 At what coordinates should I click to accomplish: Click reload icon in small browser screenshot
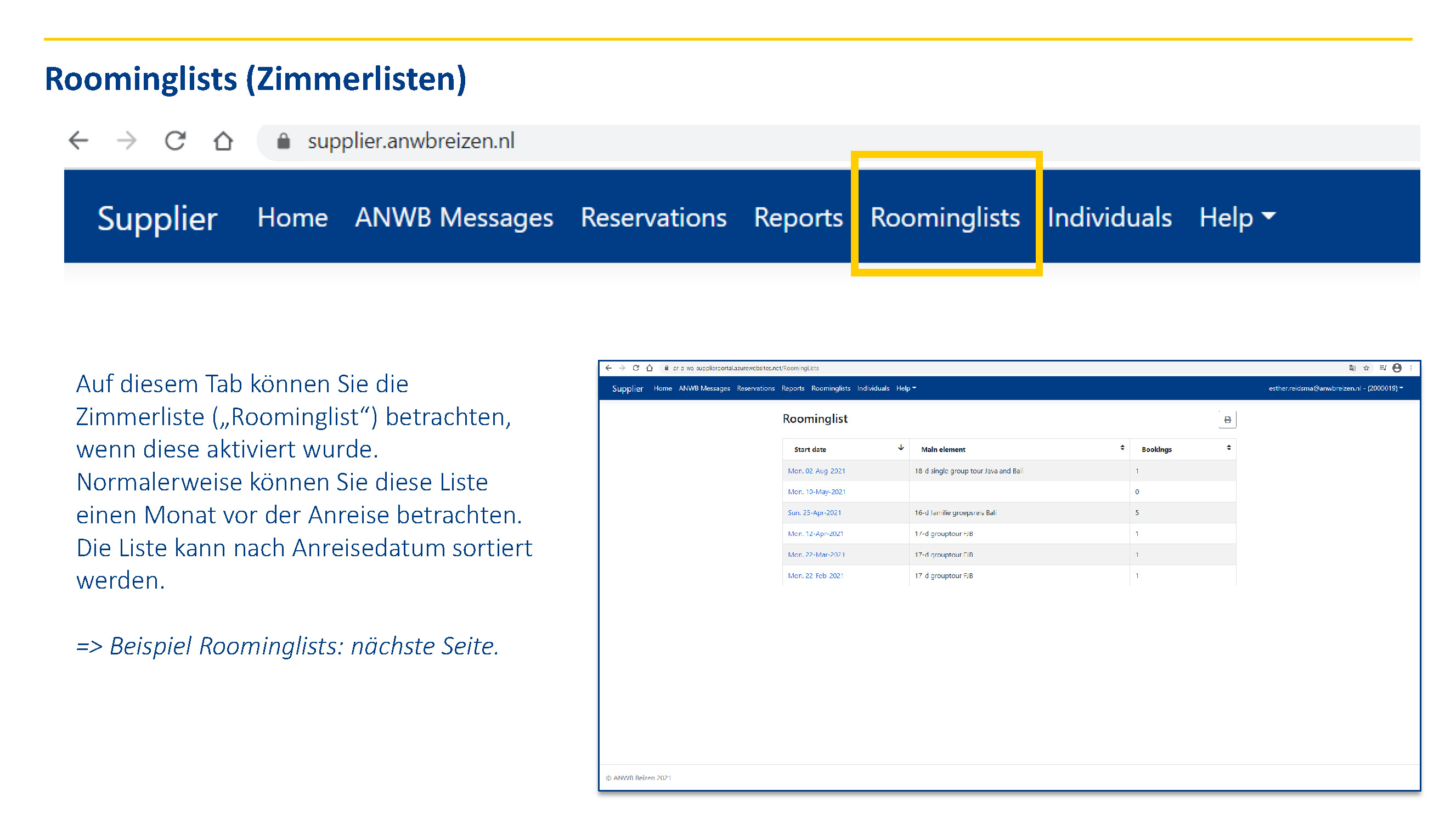(636, 368)
